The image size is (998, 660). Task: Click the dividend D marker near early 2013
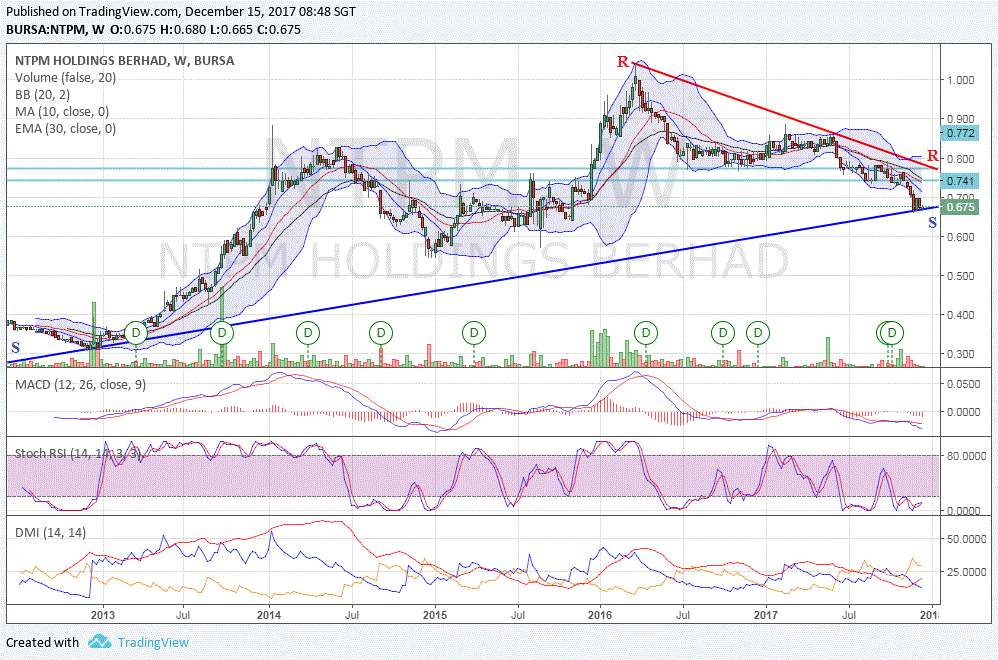click(x=136, y=332)
